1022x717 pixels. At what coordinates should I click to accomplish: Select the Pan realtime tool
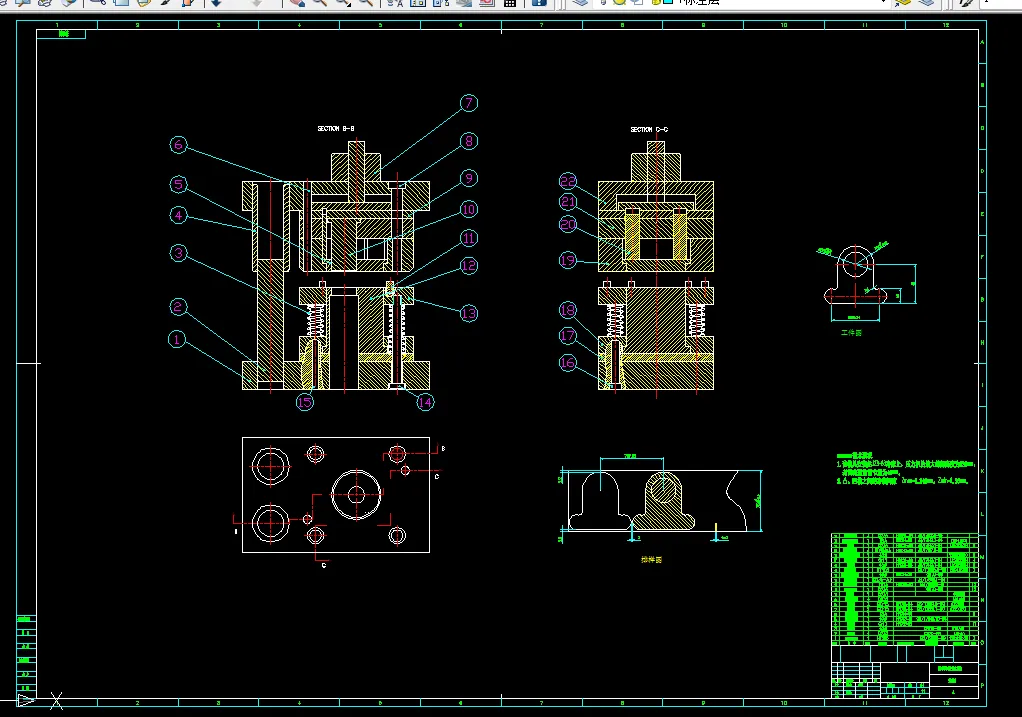tap(298, 3)
